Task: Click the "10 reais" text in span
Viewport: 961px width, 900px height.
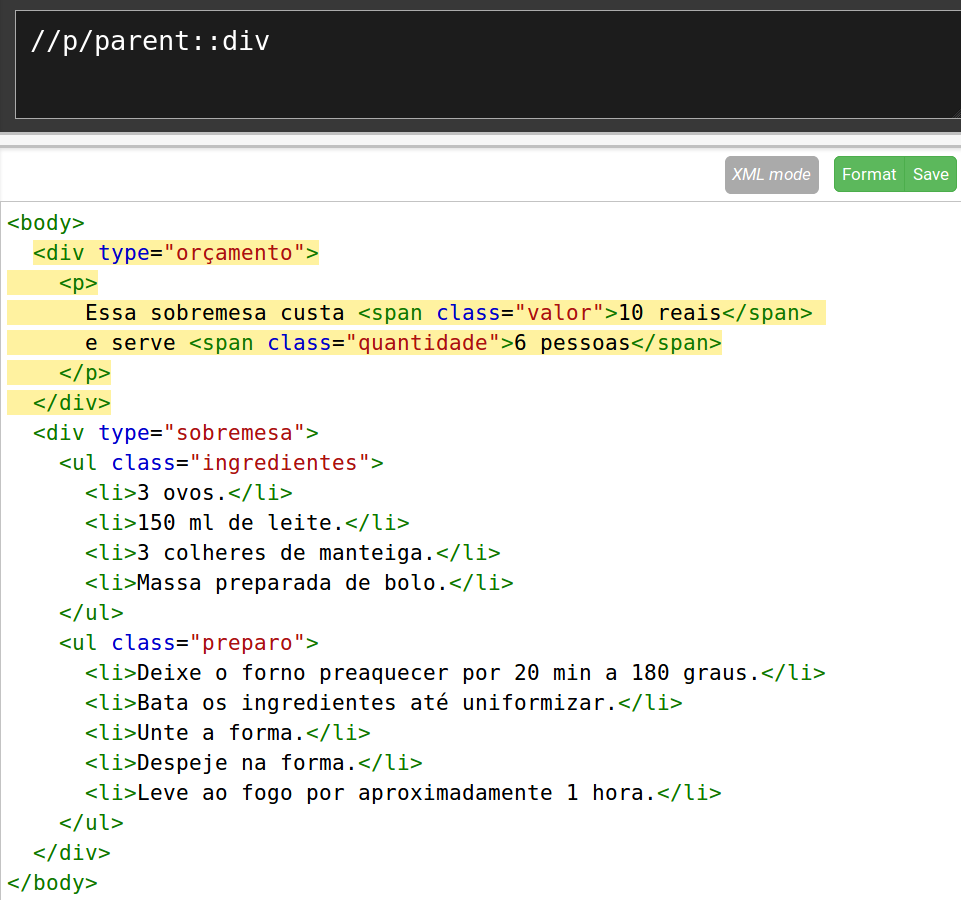Action: (669, 313)
